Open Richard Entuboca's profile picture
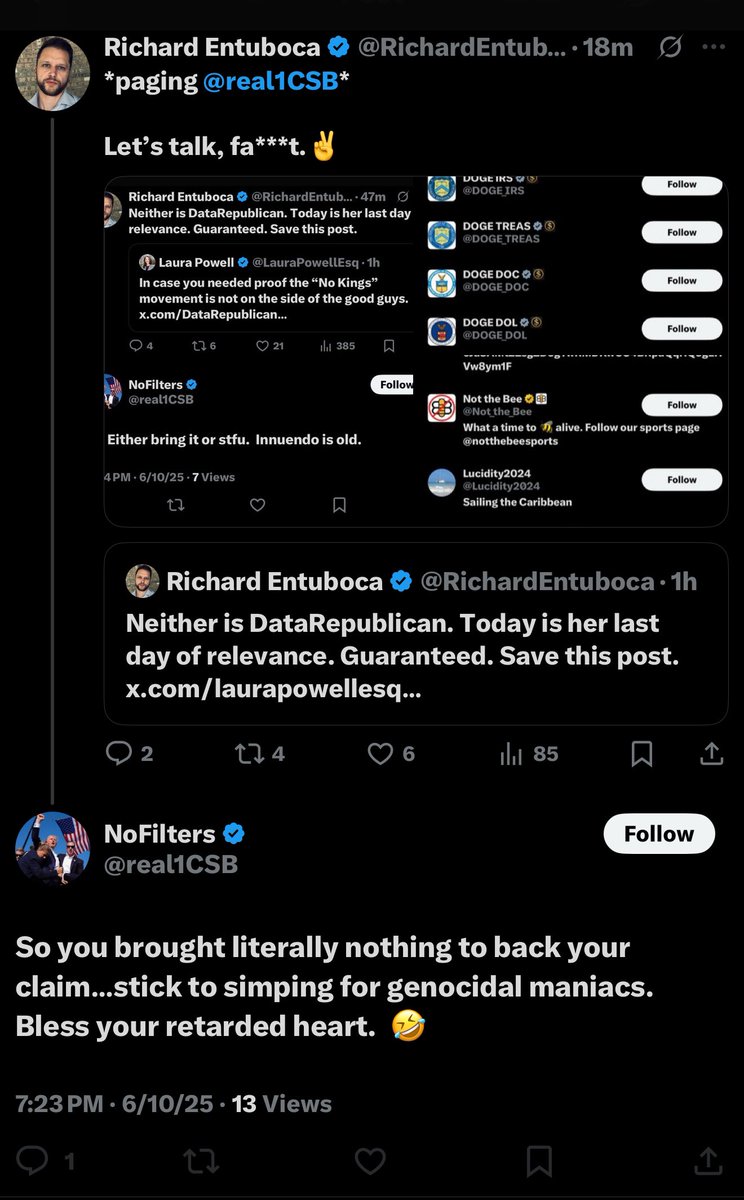The height and width of the screenshot is (1200, 744). click(53, 73)
